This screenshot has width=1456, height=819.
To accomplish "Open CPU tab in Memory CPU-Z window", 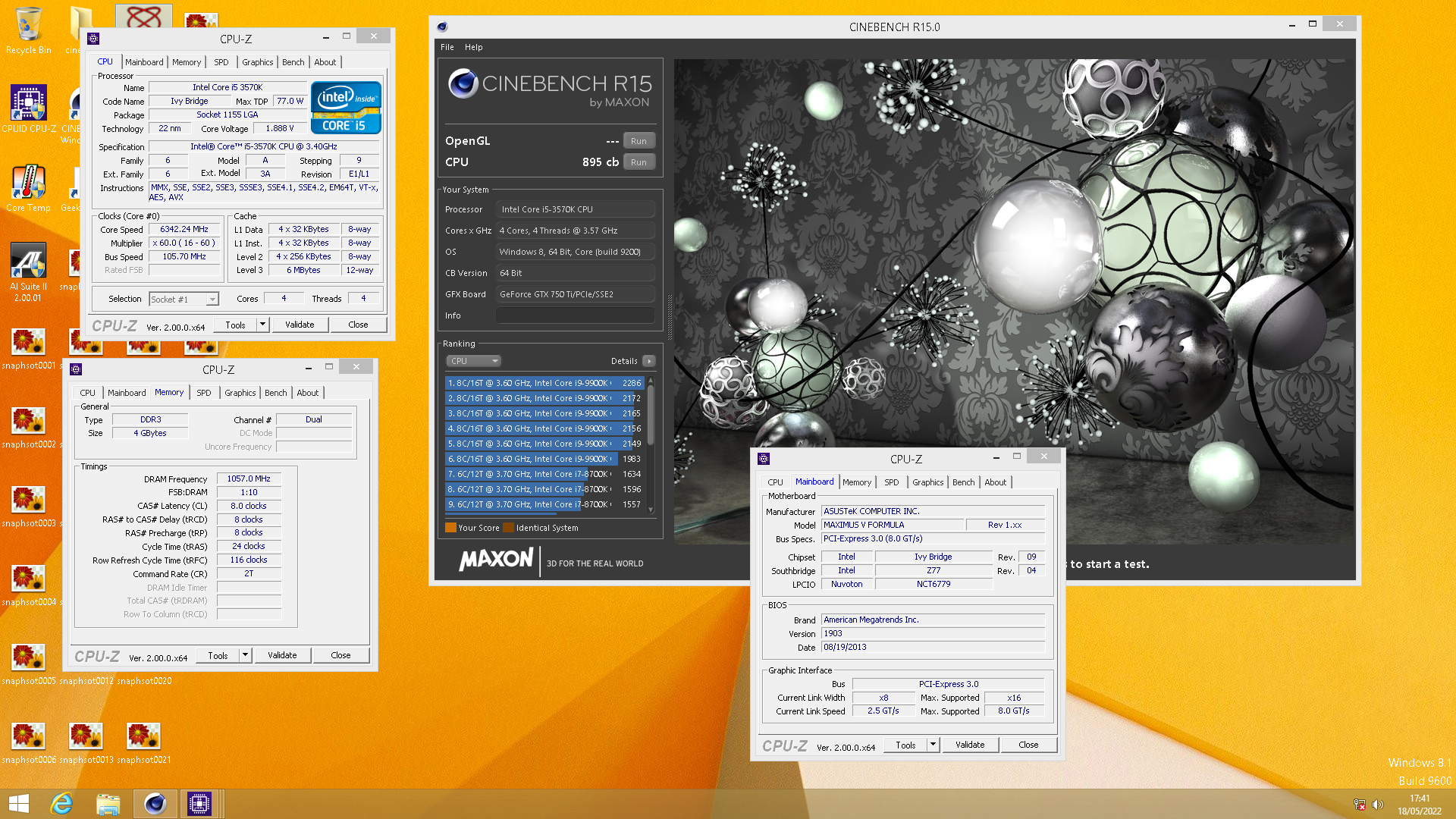I will tap(88, 393).
